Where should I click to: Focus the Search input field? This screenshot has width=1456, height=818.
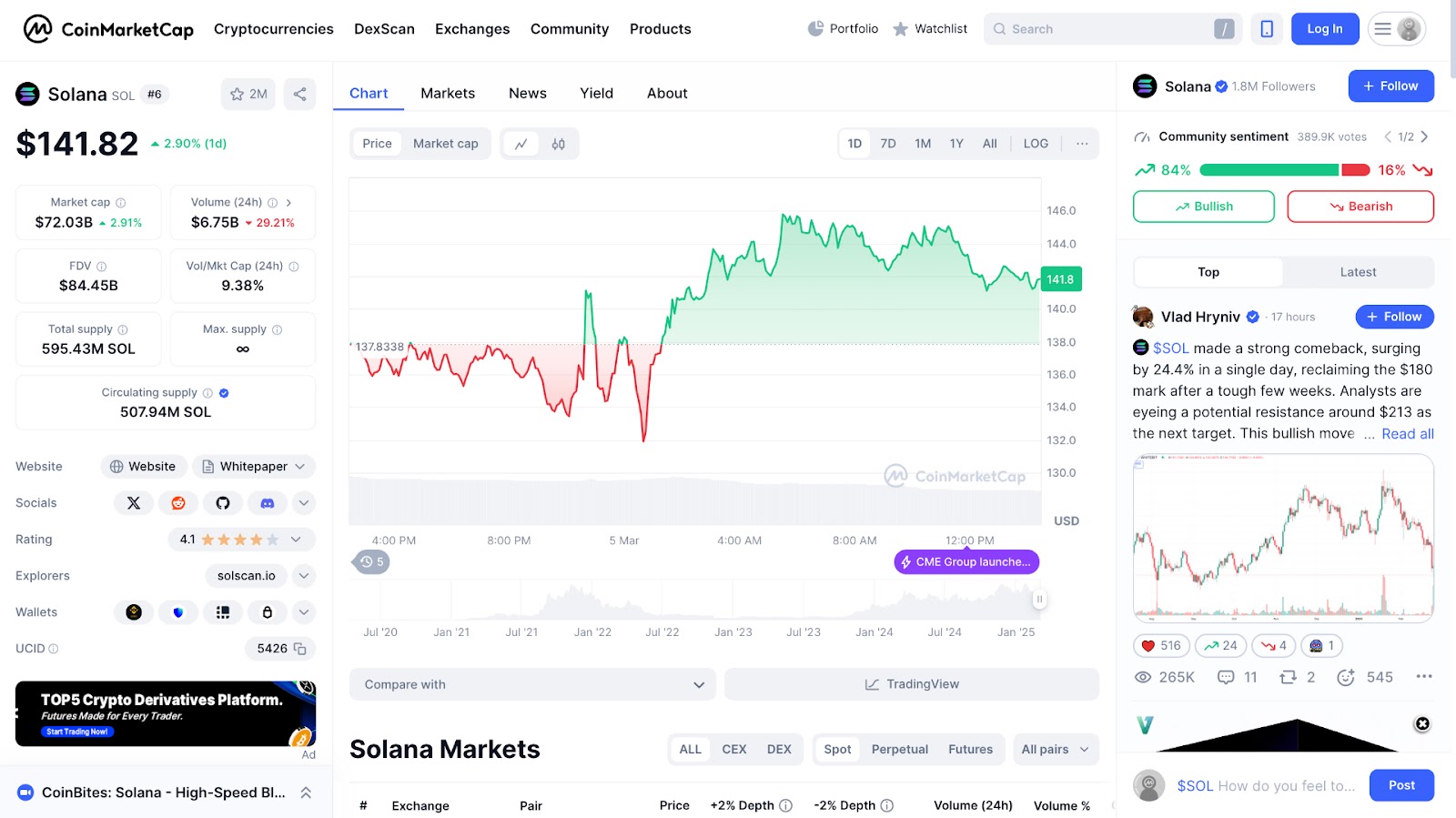click(x=1112, y=29)
